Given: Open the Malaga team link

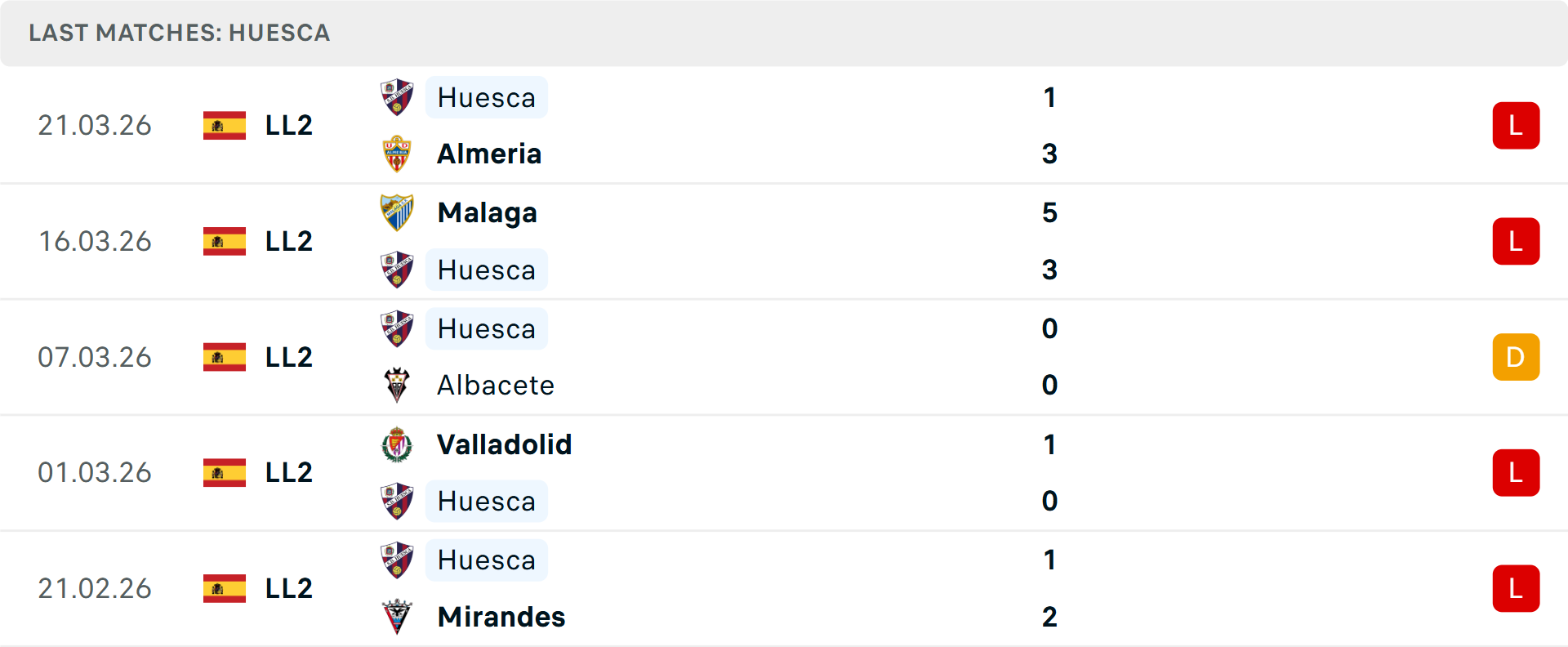Looking at the screenshot, I should [x=487, y=212].
